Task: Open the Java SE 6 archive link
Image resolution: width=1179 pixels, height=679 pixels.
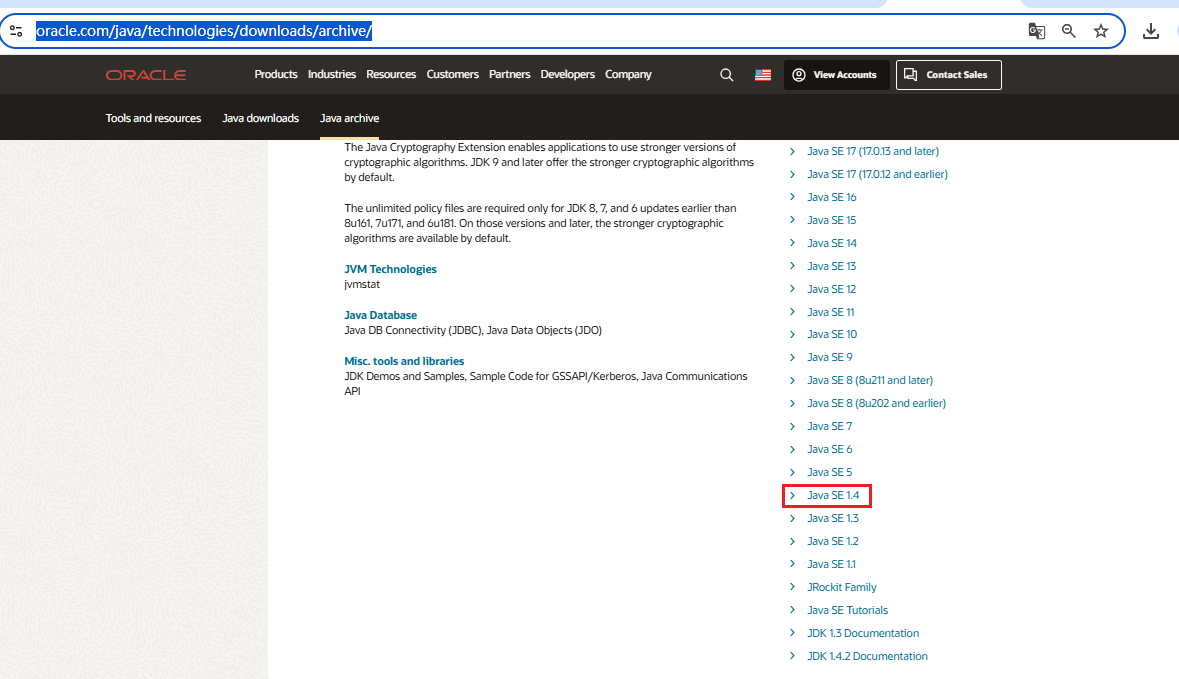Action: [x=830, y=449]
